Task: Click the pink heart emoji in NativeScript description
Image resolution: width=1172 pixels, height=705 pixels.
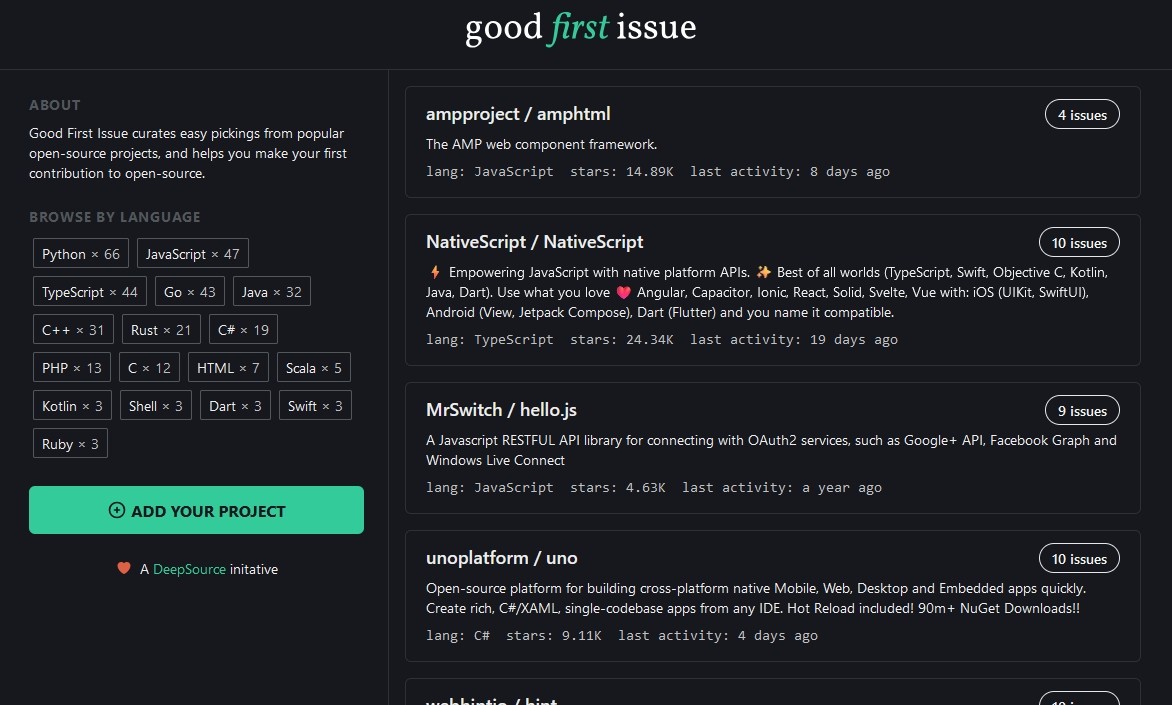Action: [623, 292]
